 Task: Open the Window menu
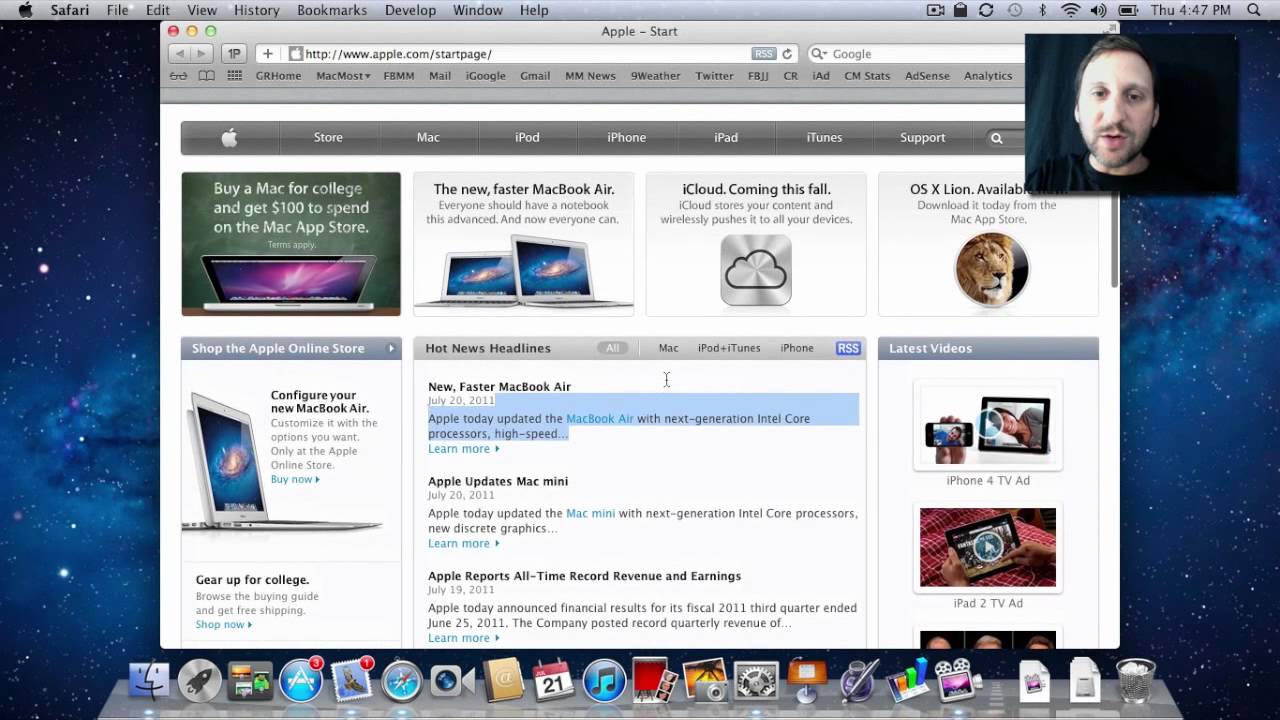[477, 10]
